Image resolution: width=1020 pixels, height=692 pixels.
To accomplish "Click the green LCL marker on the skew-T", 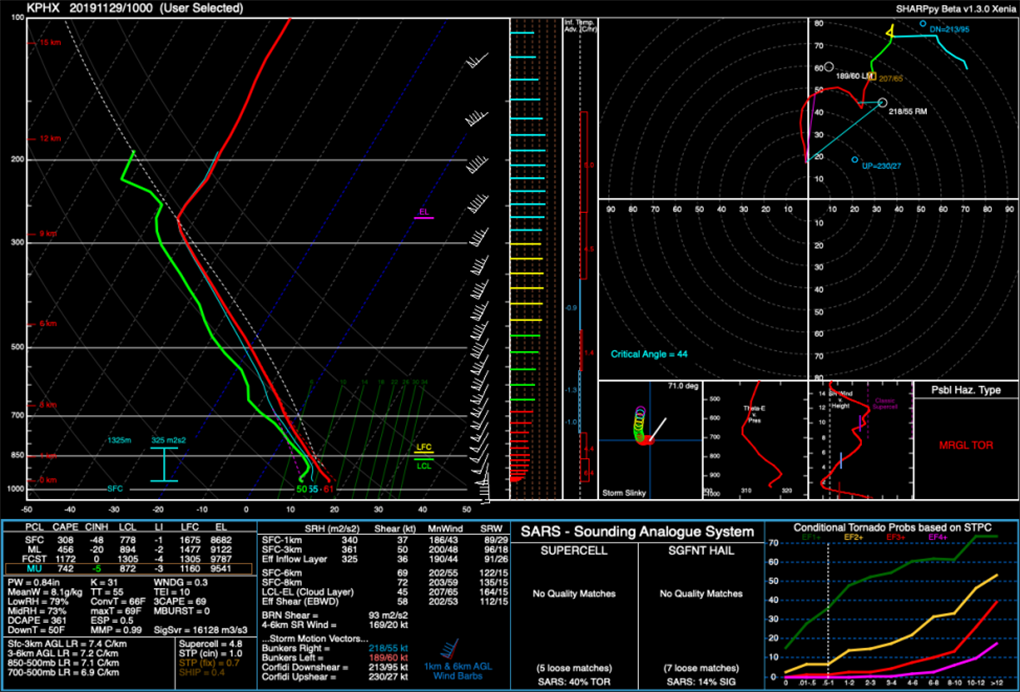I will [x=424, y=462].
